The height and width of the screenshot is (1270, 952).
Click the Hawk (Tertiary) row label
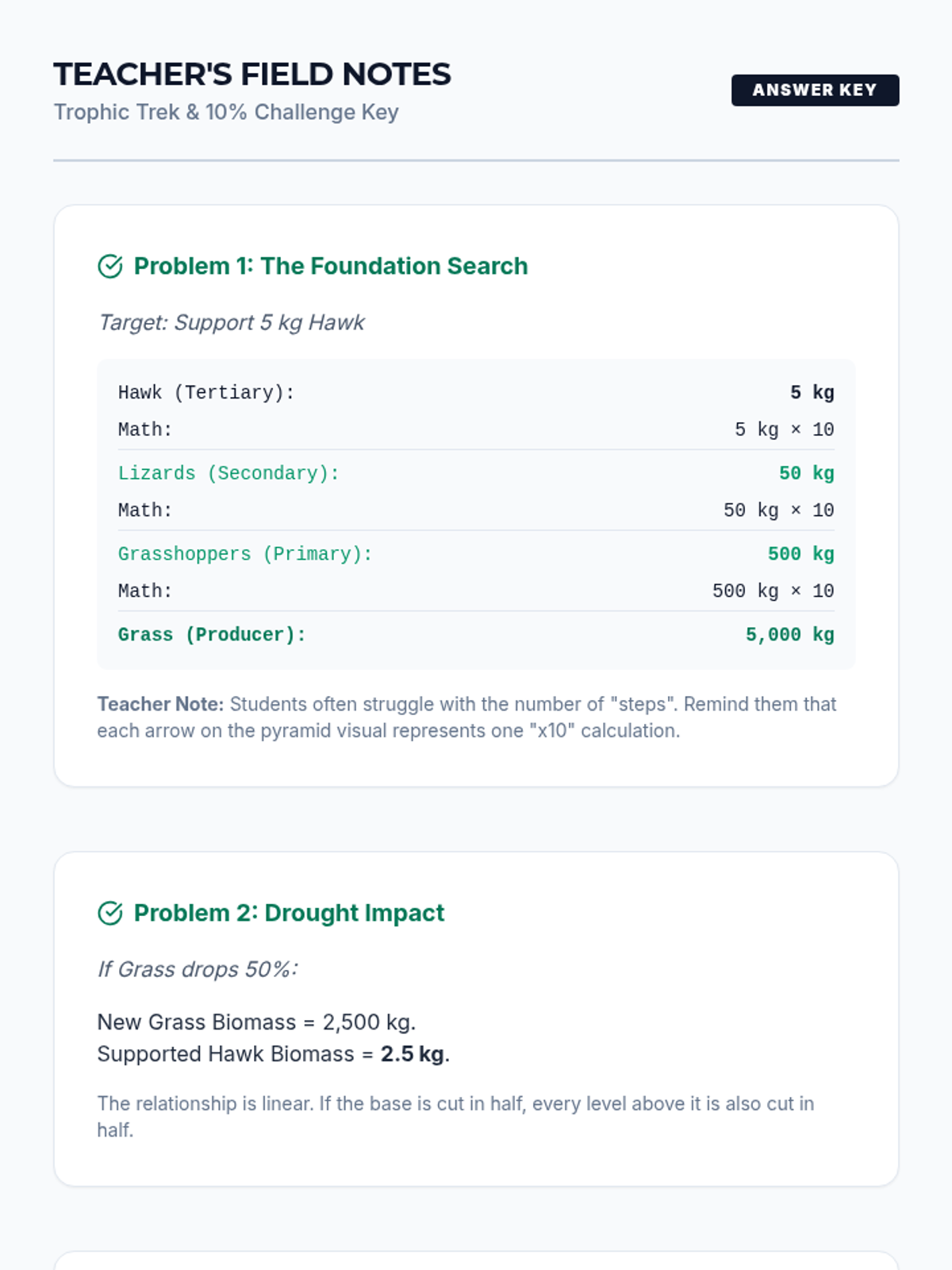pos(206,393)
